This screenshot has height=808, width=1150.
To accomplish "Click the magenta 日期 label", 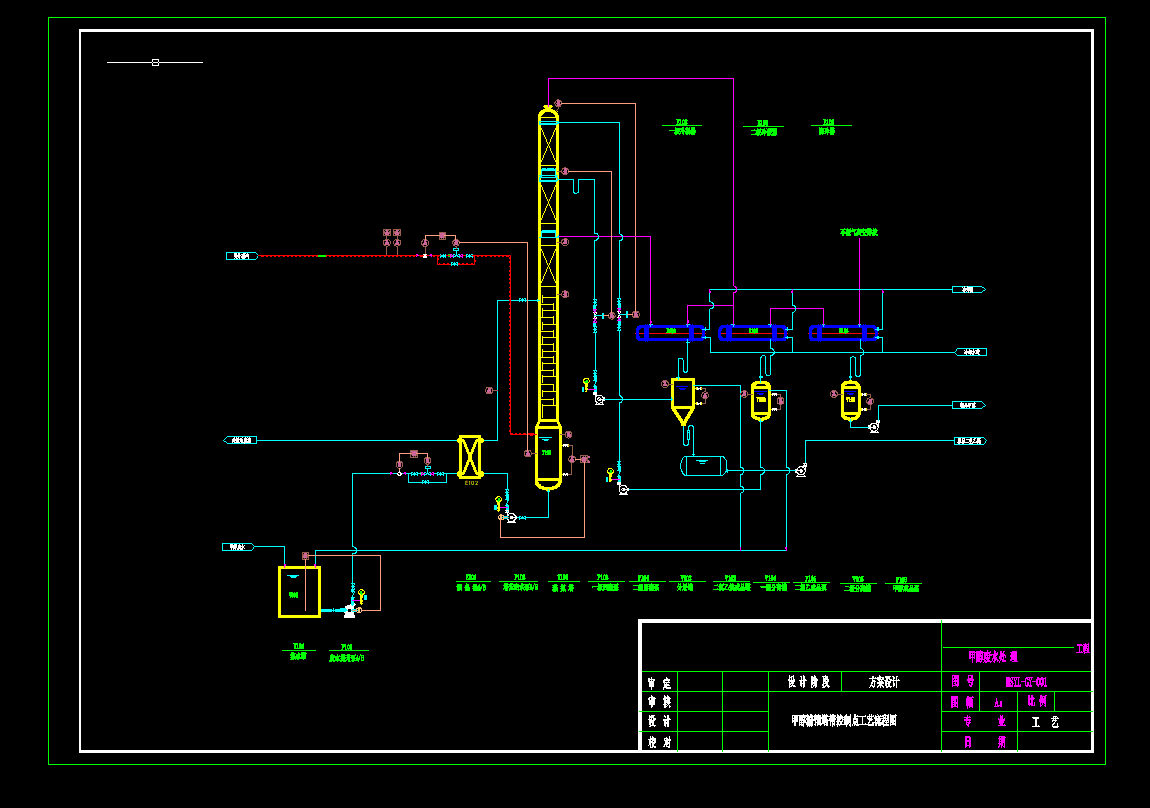I will [984, 742].
